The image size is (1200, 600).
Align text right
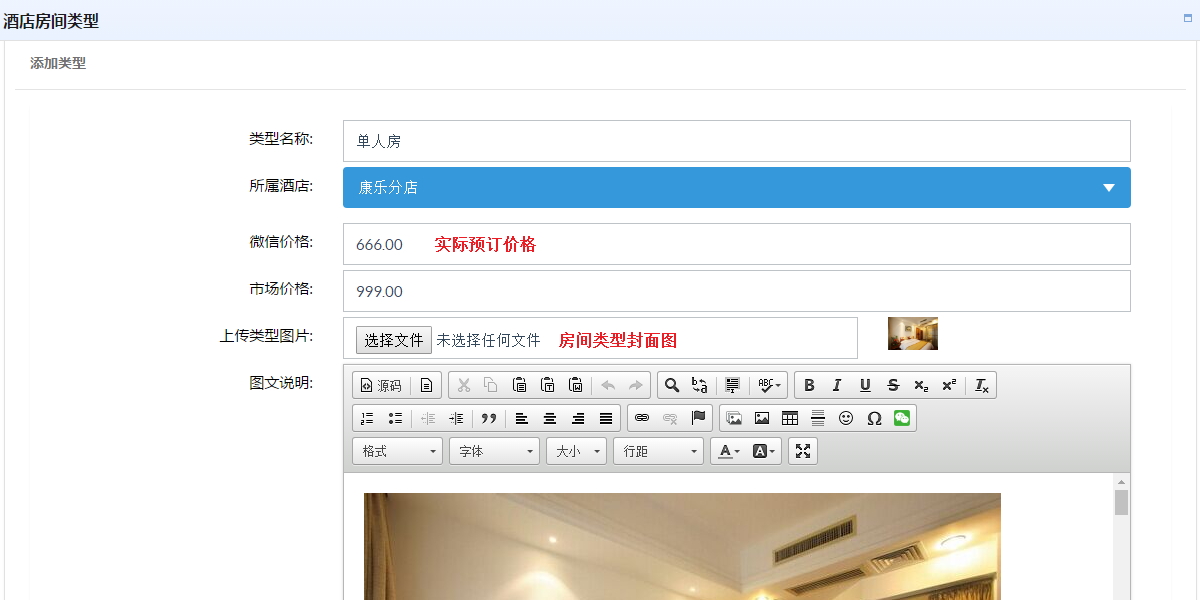[577, 418]
